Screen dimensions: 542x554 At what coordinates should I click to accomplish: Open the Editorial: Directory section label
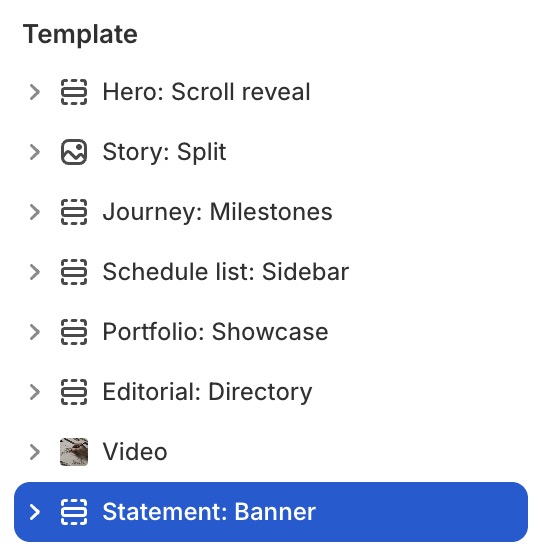coord(207,392)
